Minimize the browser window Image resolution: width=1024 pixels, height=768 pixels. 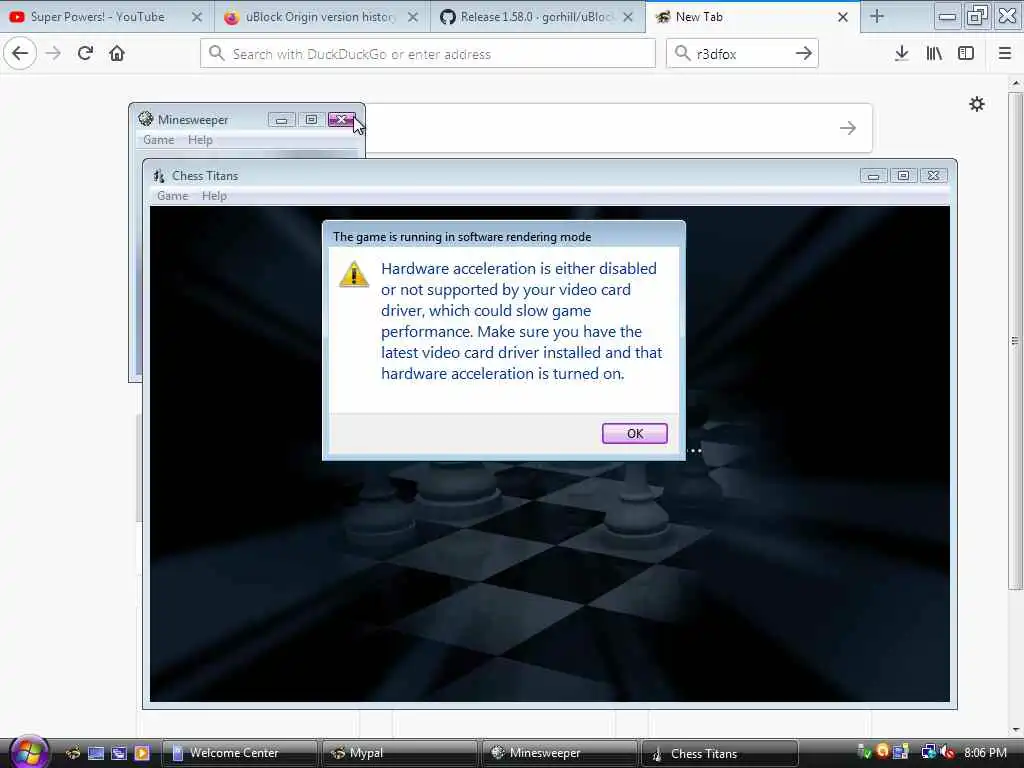tap(947, 16)
